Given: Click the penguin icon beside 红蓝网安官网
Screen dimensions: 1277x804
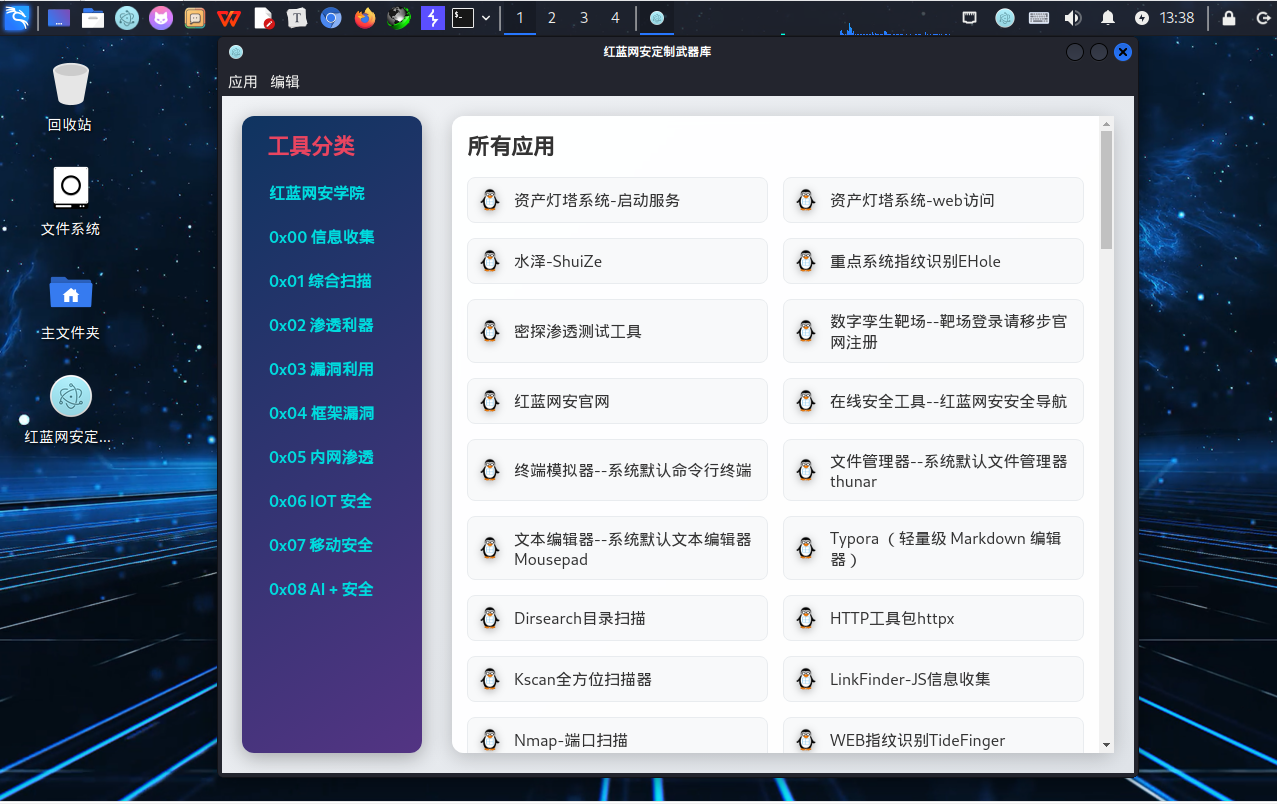Looking at the screenshot, I should 490,401.
